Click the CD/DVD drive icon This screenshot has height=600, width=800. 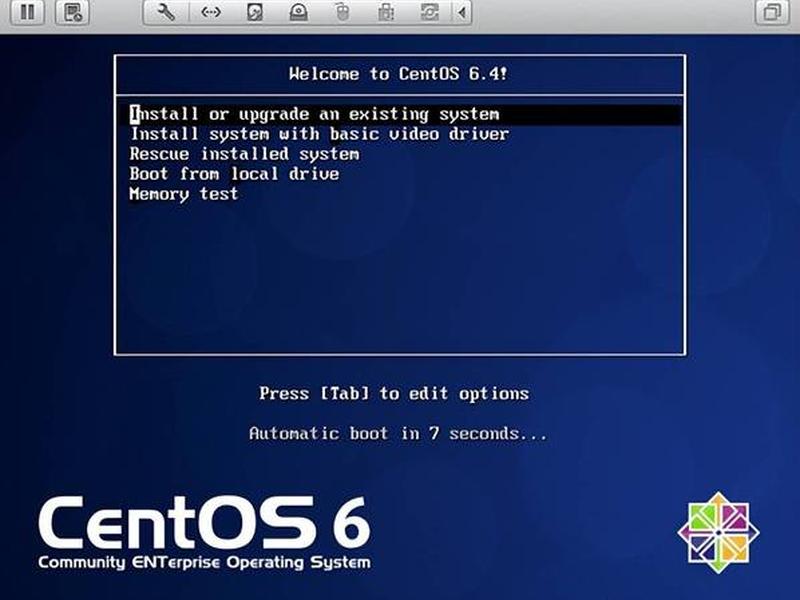point(298,12)
